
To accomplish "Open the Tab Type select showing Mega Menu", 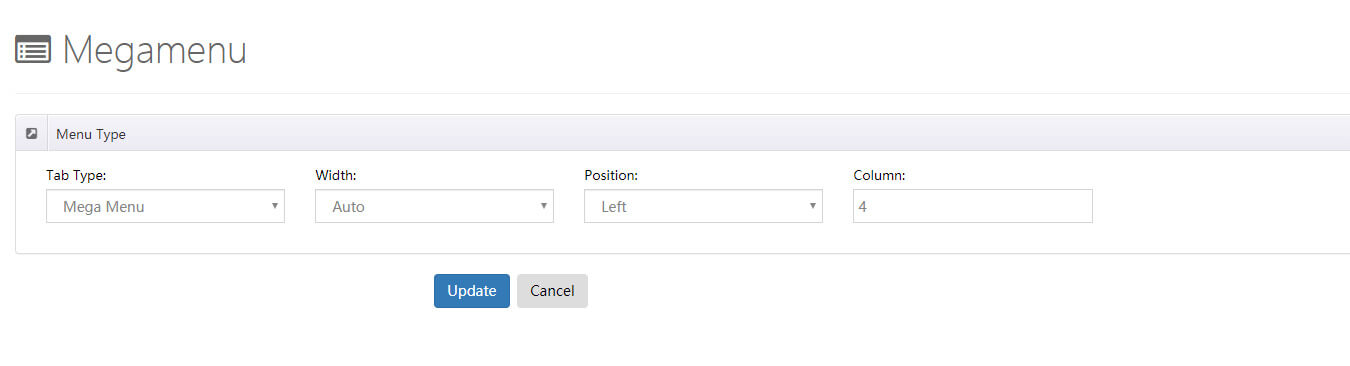I will pos(165,206).
